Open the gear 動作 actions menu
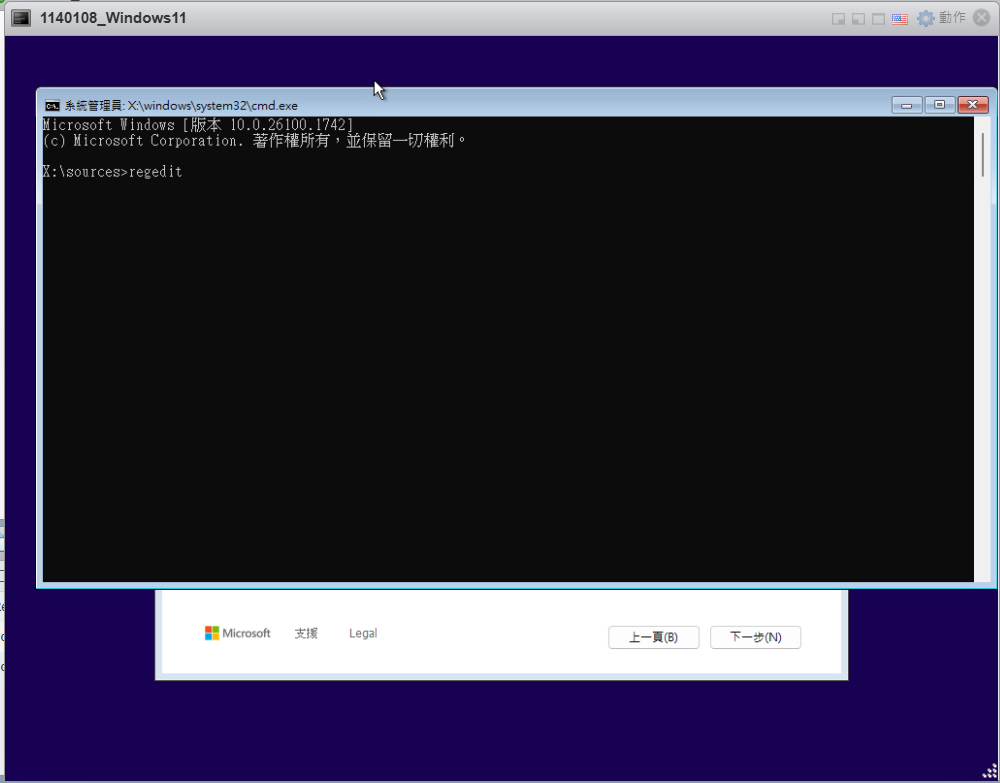This screenshot has width=1000, height=783. coord(942,18)
